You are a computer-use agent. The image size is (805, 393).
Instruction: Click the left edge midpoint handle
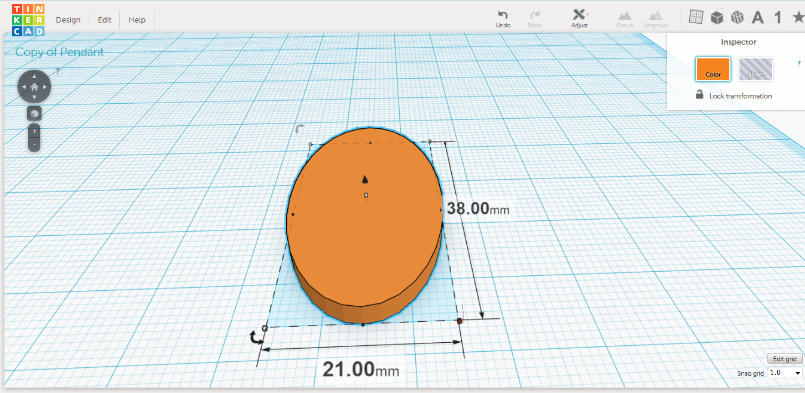coord(293,214)
